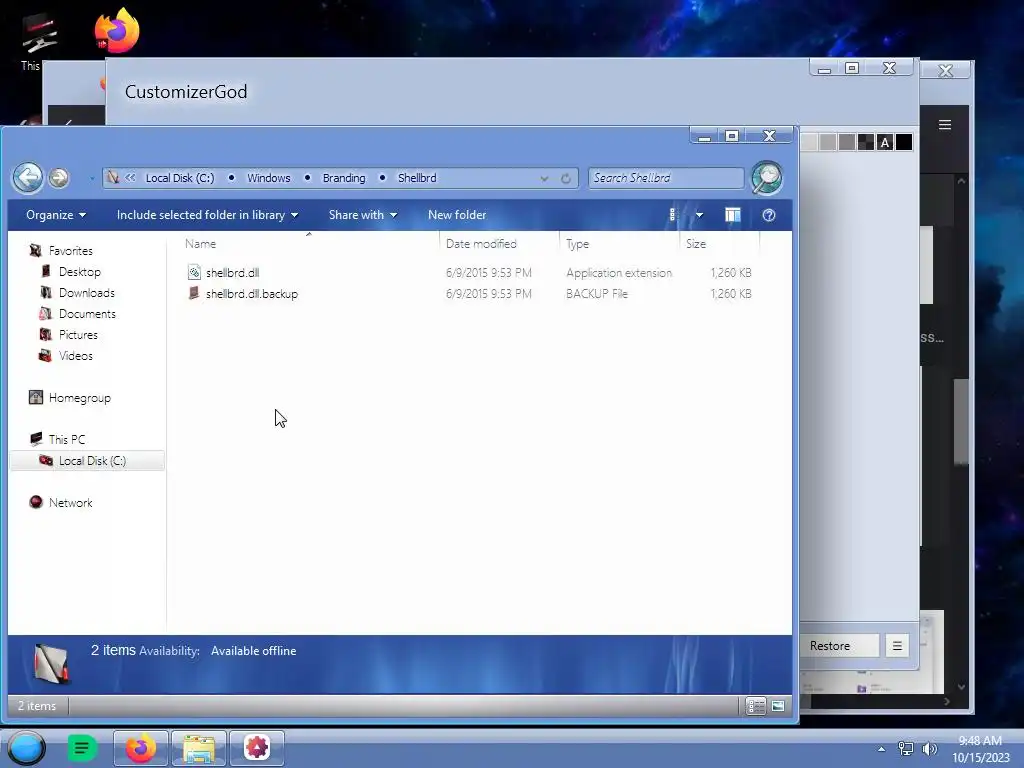This screenshot has width=1024, height=768.
Task: Open Include selected folder in library menu
Action: click(x=207, y=215)
